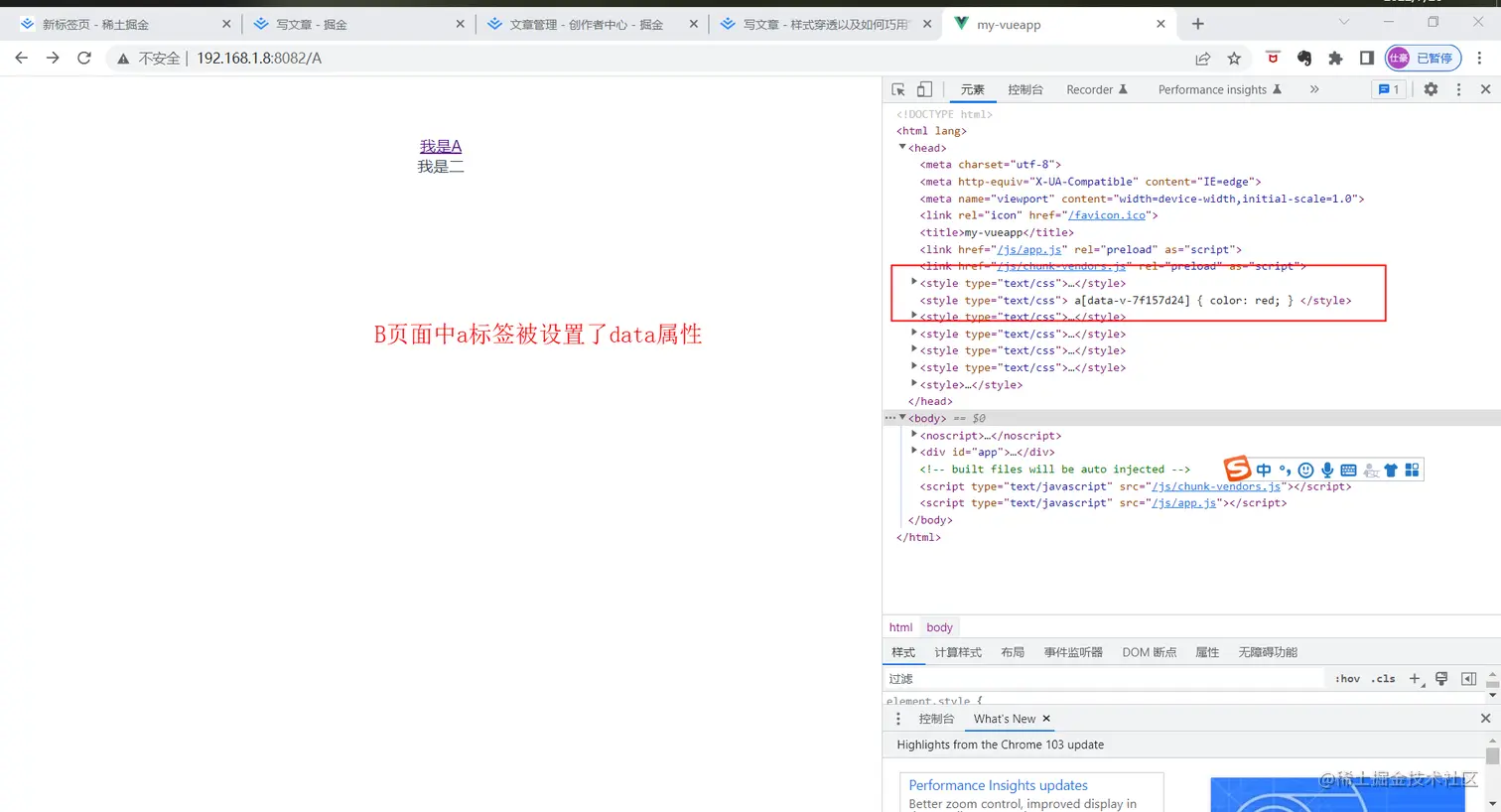Open a new browser tab with plus button
The image size is (1501, 812).
pos(1198,24)
